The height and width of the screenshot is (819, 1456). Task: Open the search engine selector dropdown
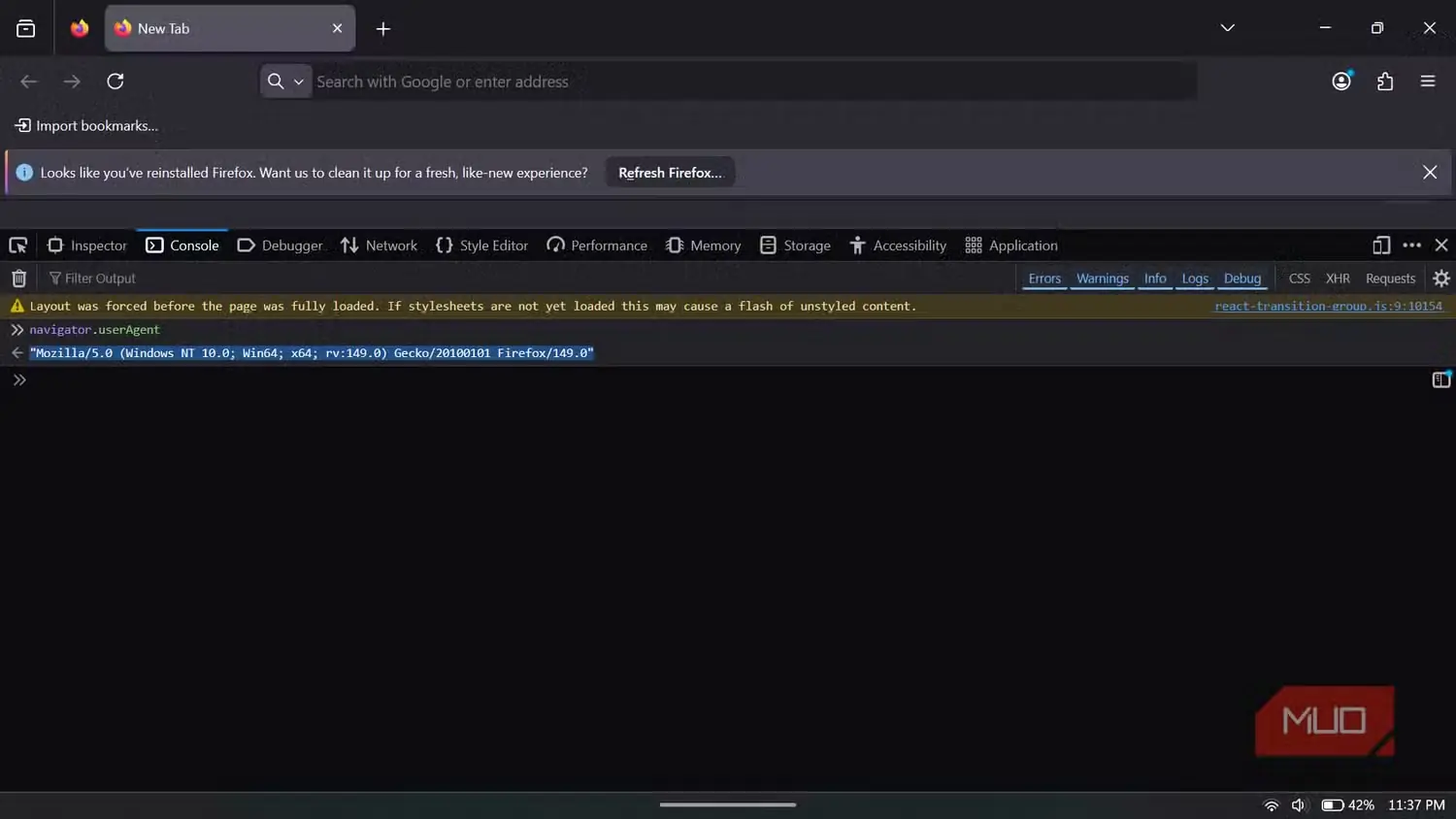point(285,82)
